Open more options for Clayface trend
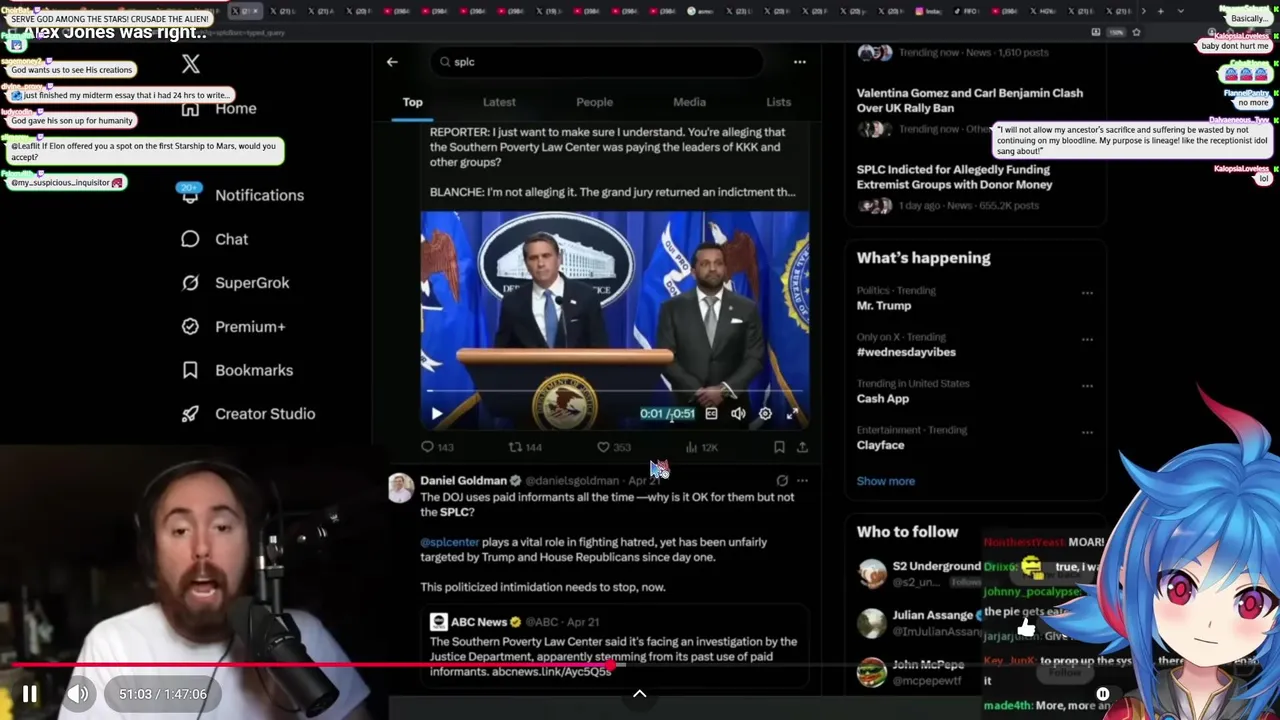The width and height of the screenshot is (1280, 720). click(x=1087, y=432)
